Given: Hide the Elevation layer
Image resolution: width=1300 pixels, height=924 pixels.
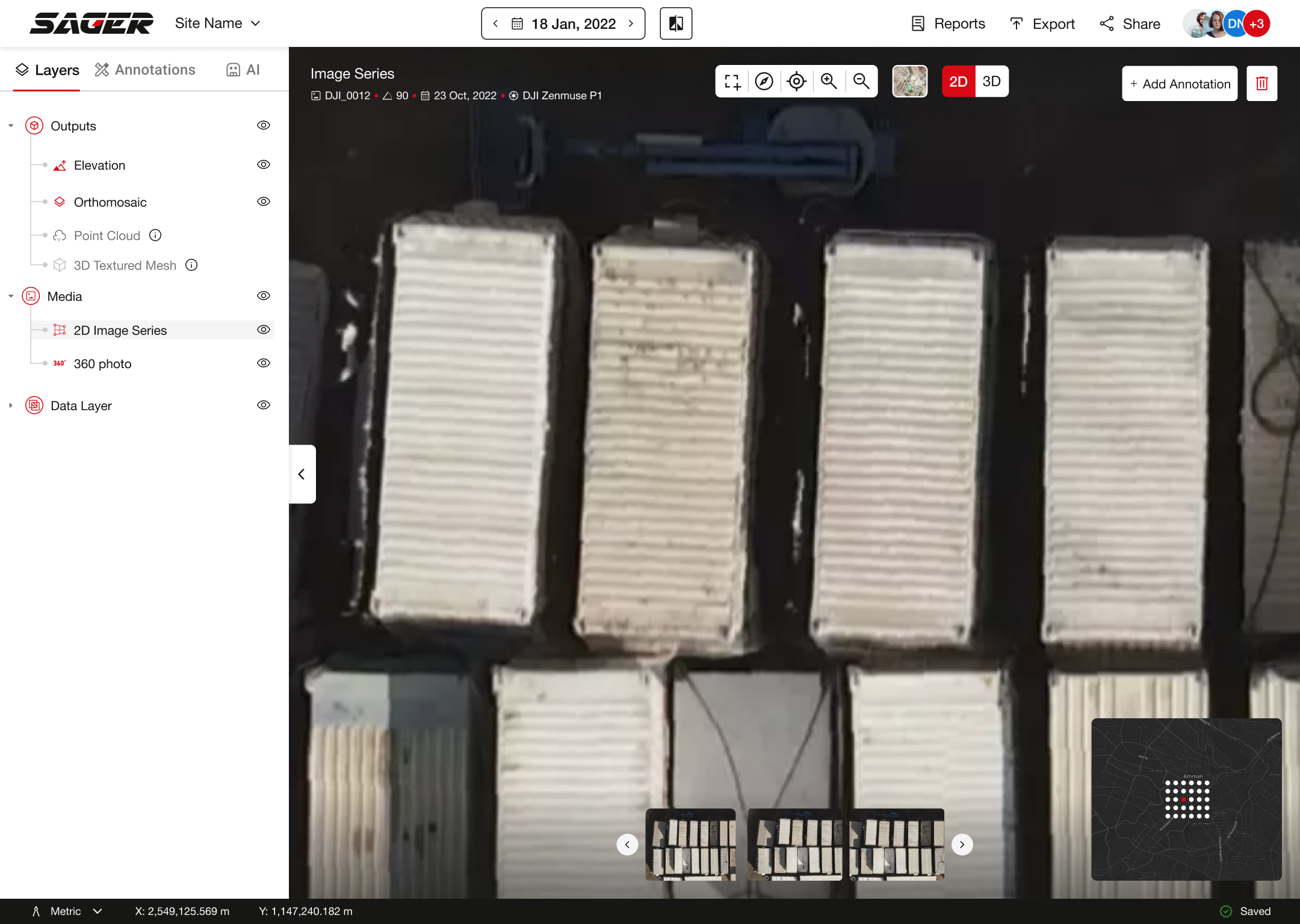Looking at the screenshot, I should click(x=264, y=165).
